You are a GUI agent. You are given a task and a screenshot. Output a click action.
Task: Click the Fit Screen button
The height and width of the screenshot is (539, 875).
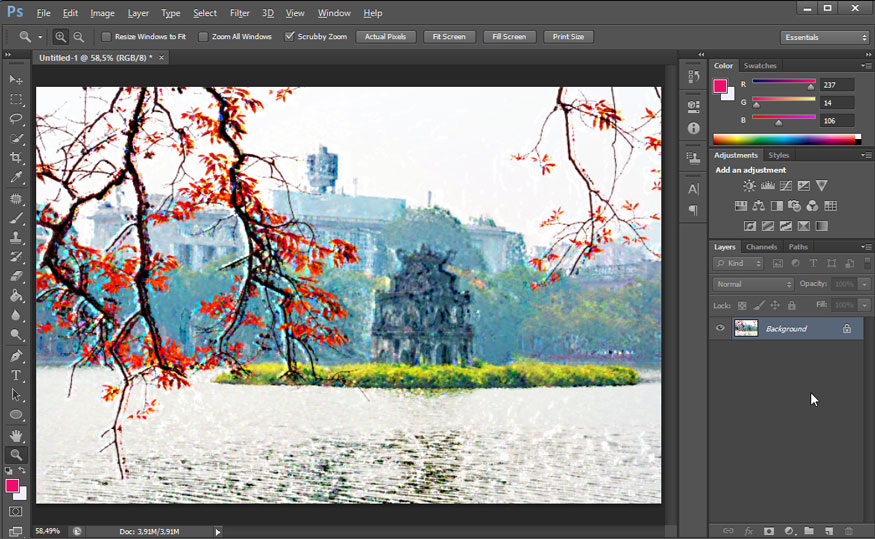pyautogui.click(x=447, y=37)
